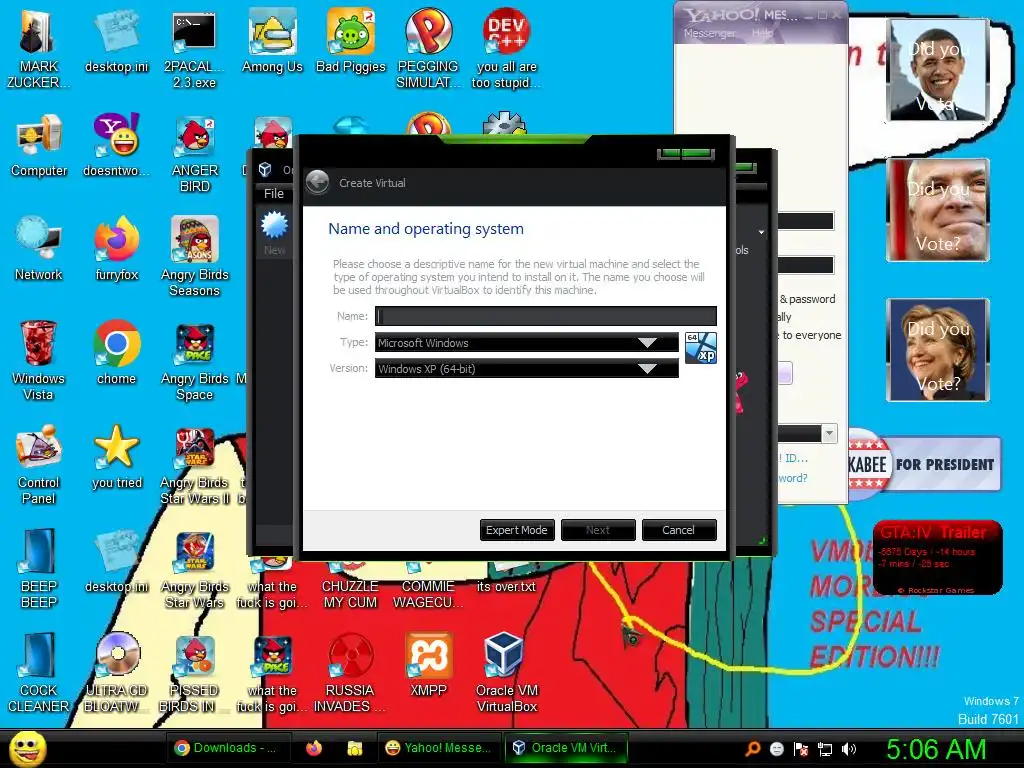Open the COCK CLEANER desktop icon
The image size is (1024, 768).
tap(39, 672)
